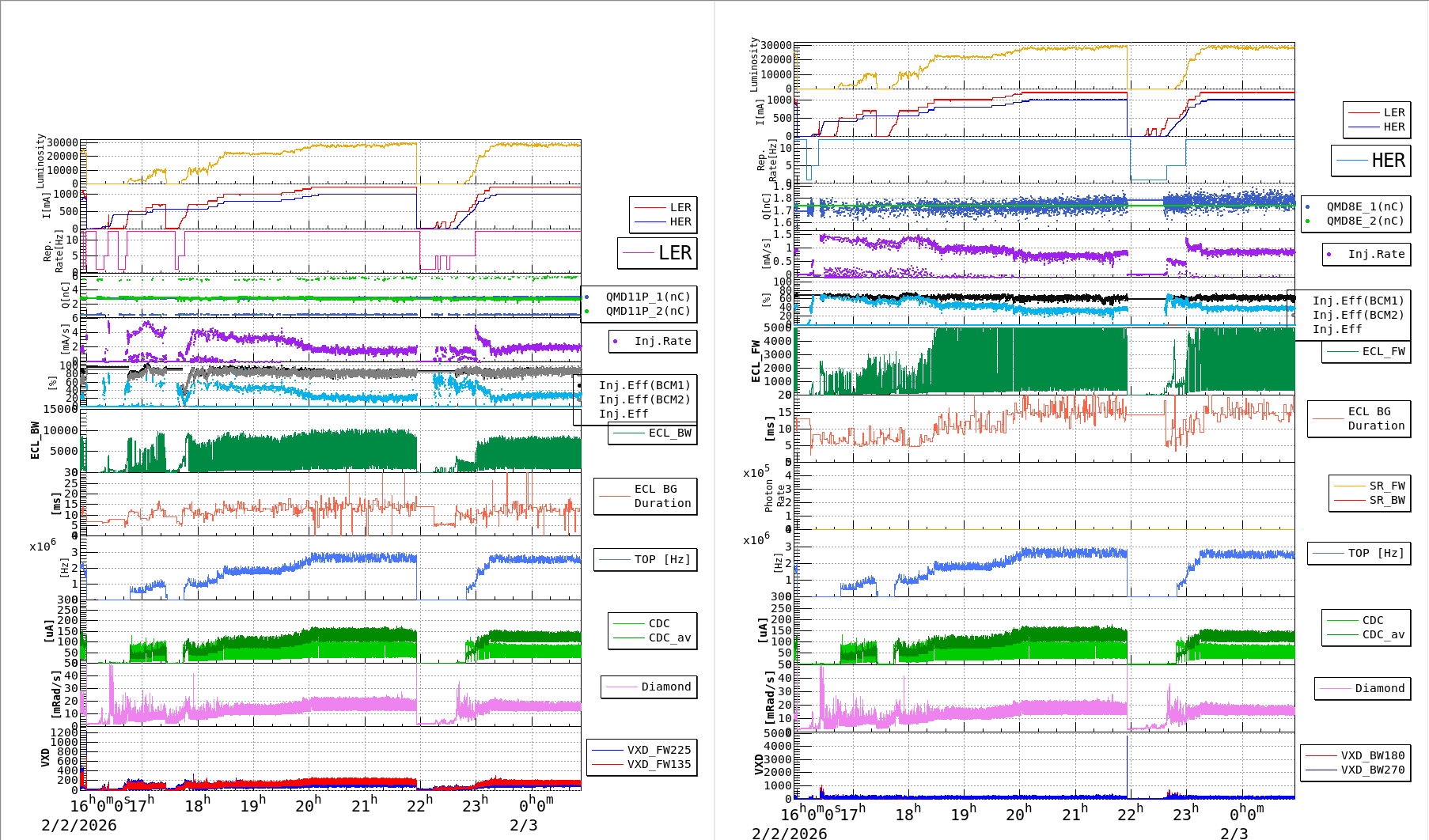Select the ECL_FW legend entry
Screen dimensions: 1429x840
(x=1384, y=351)
